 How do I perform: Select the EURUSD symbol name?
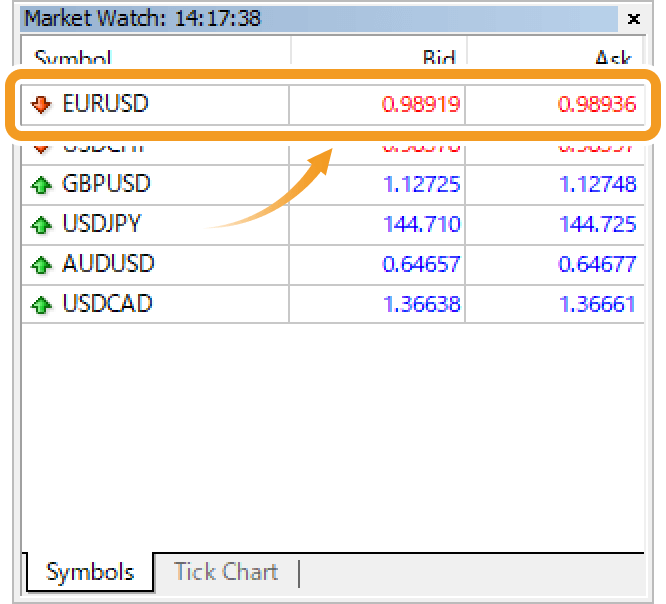(105, 104)
